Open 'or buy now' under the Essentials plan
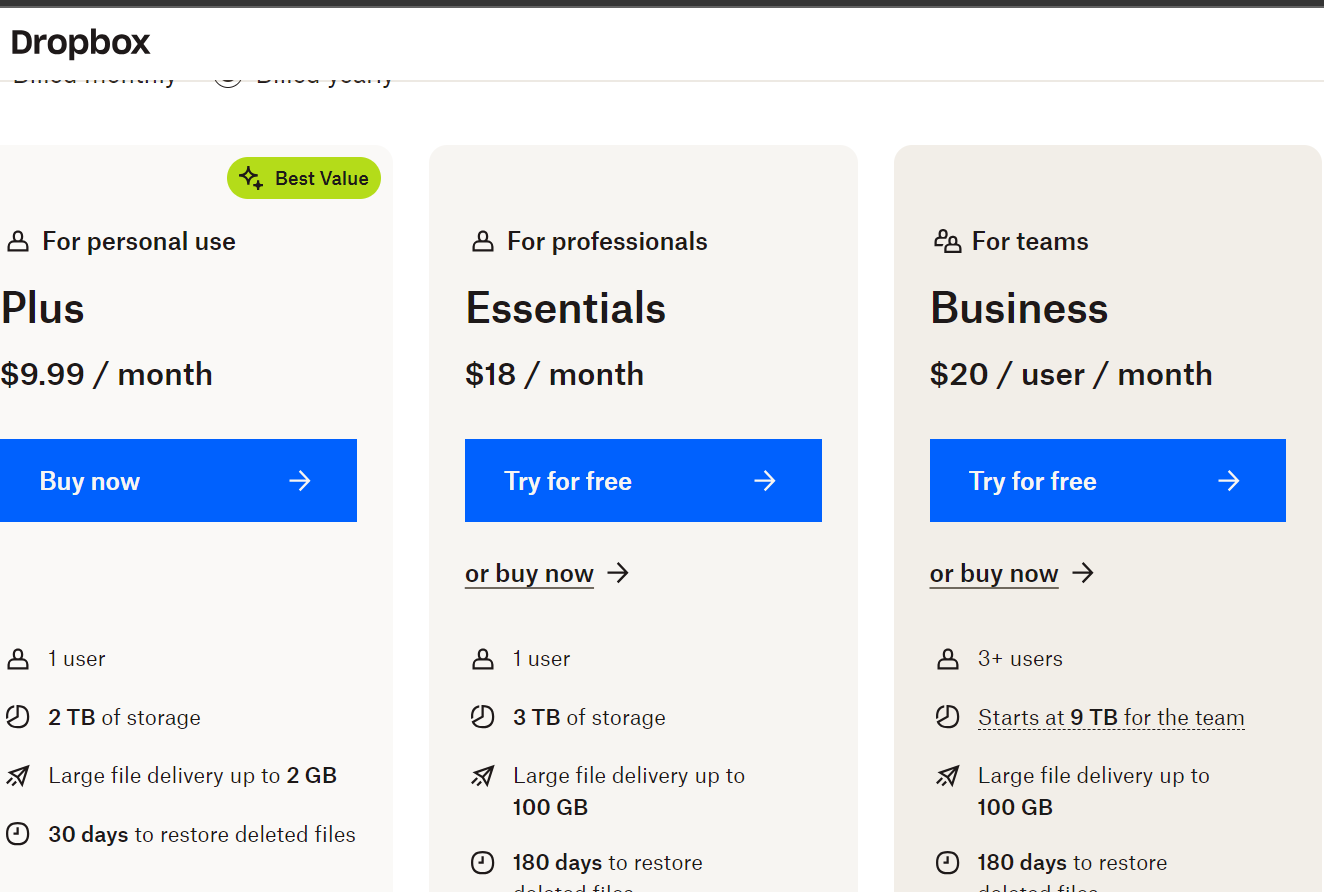Viewport: 1324px width, 892px height. [x=529, y=573]
